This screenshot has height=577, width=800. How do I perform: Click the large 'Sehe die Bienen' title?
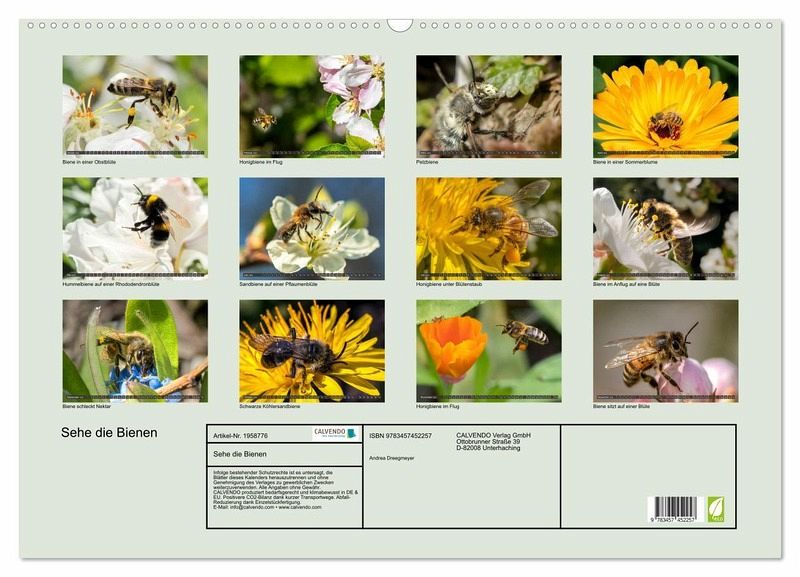coord(109,433)
